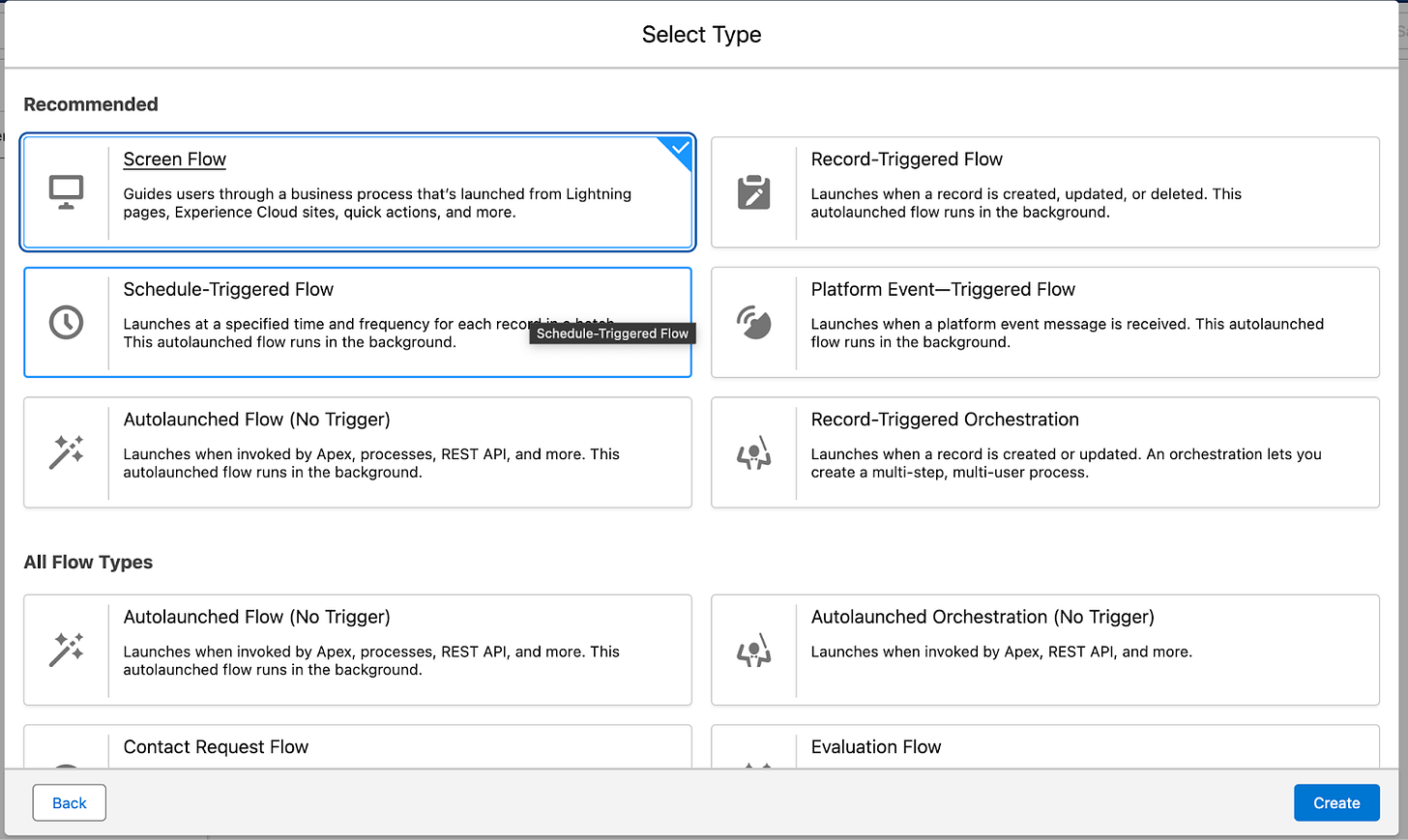Click the Schedule-Triggered Flow tooltip
This screenshot has width=1408, height=840.
(612, 333)
